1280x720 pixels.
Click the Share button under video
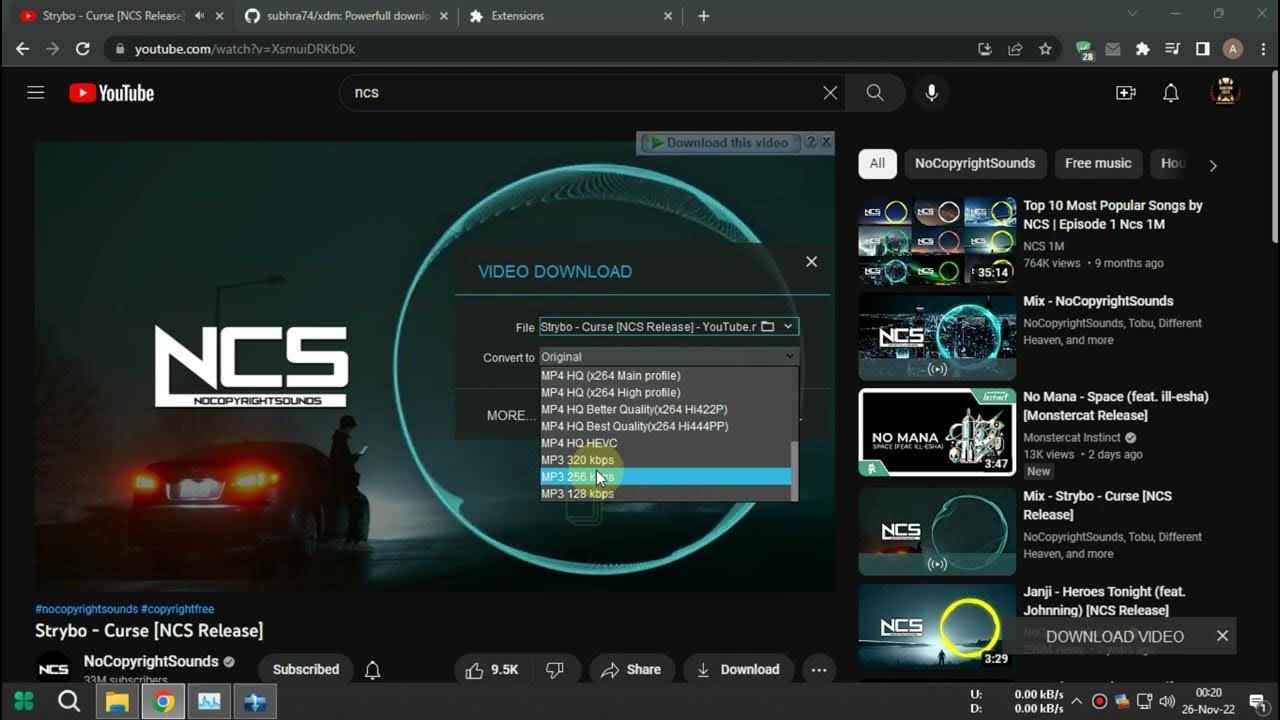632,670
